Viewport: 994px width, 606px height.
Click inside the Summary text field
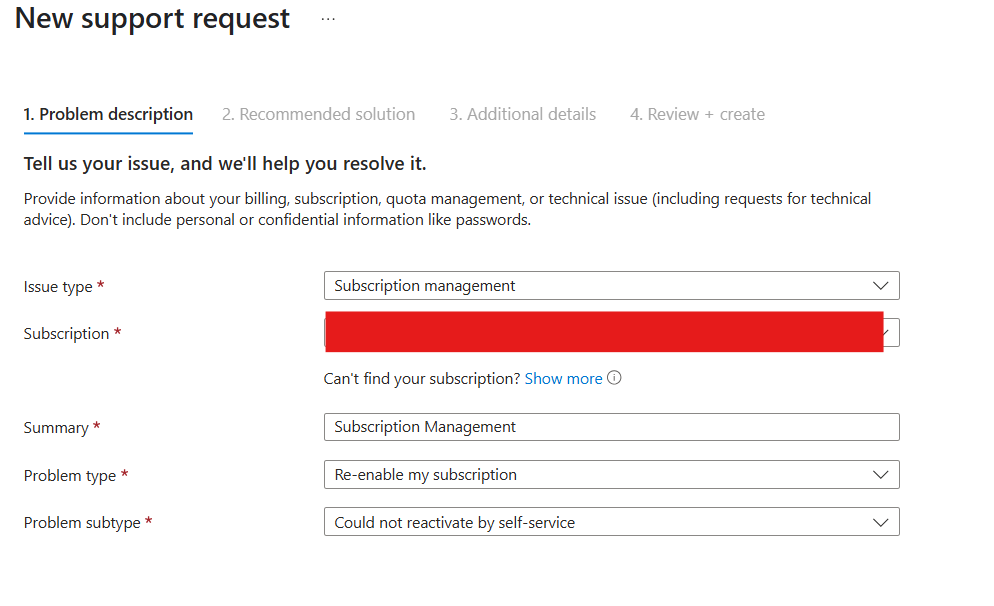point(611,427)
